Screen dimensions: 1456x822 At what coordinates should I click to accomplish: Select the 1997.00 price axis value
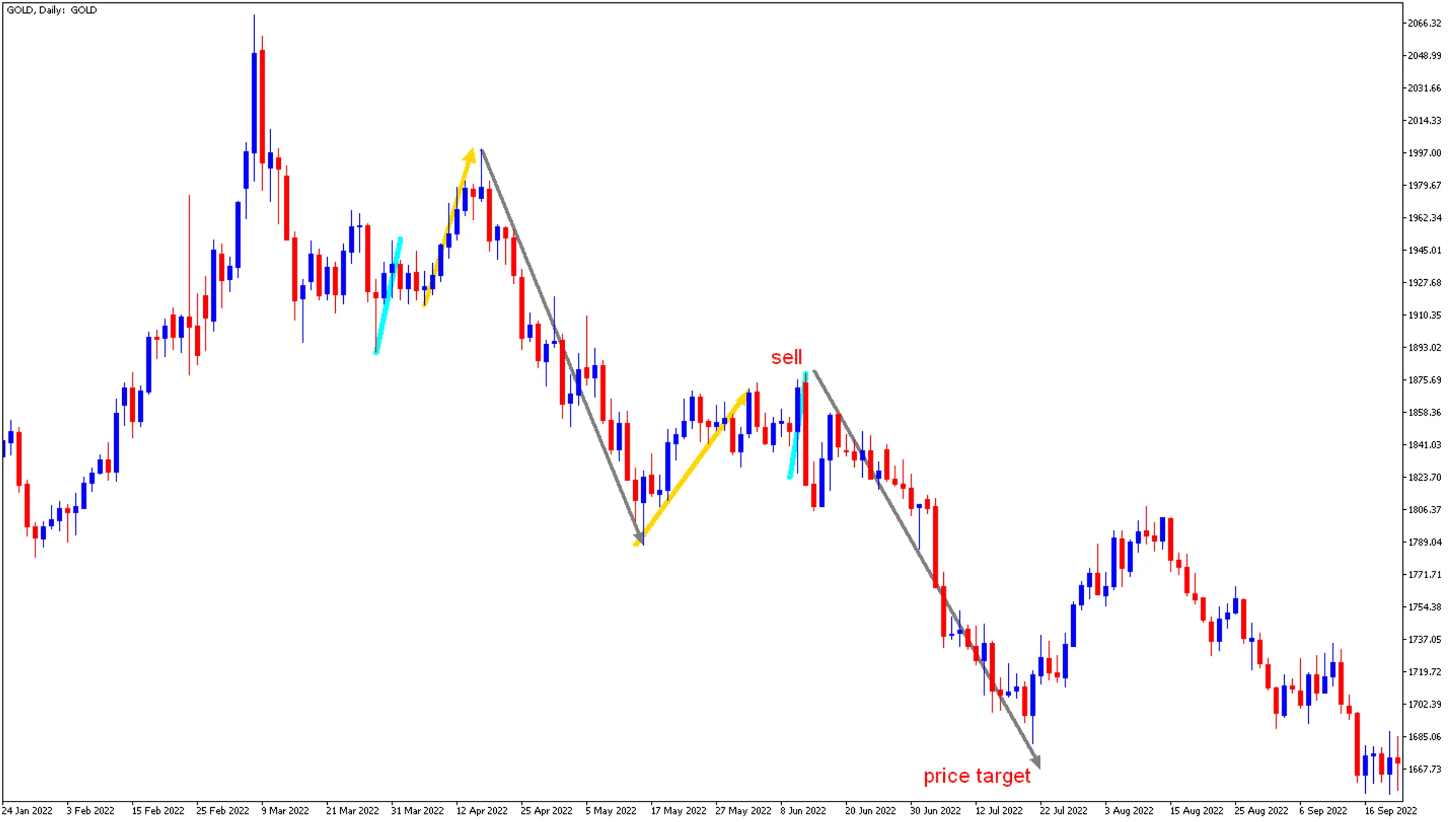click(x=1424, y=153)
